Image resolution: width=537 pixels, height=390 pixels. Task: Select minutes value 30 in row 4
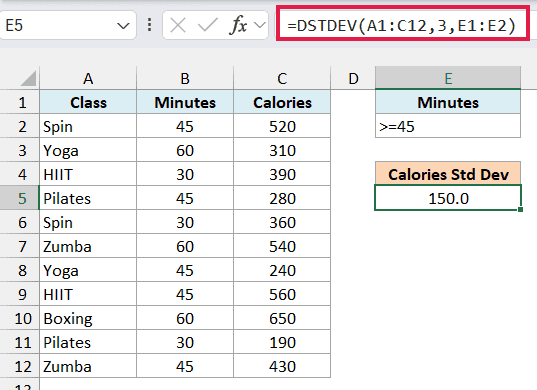click(185, 174)
